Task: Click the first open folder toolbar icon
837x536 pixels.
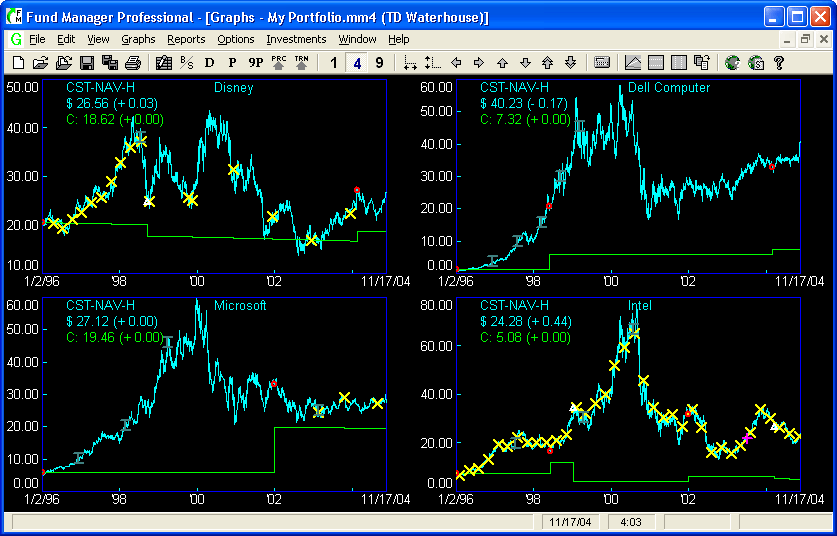Action: [41, 63]
